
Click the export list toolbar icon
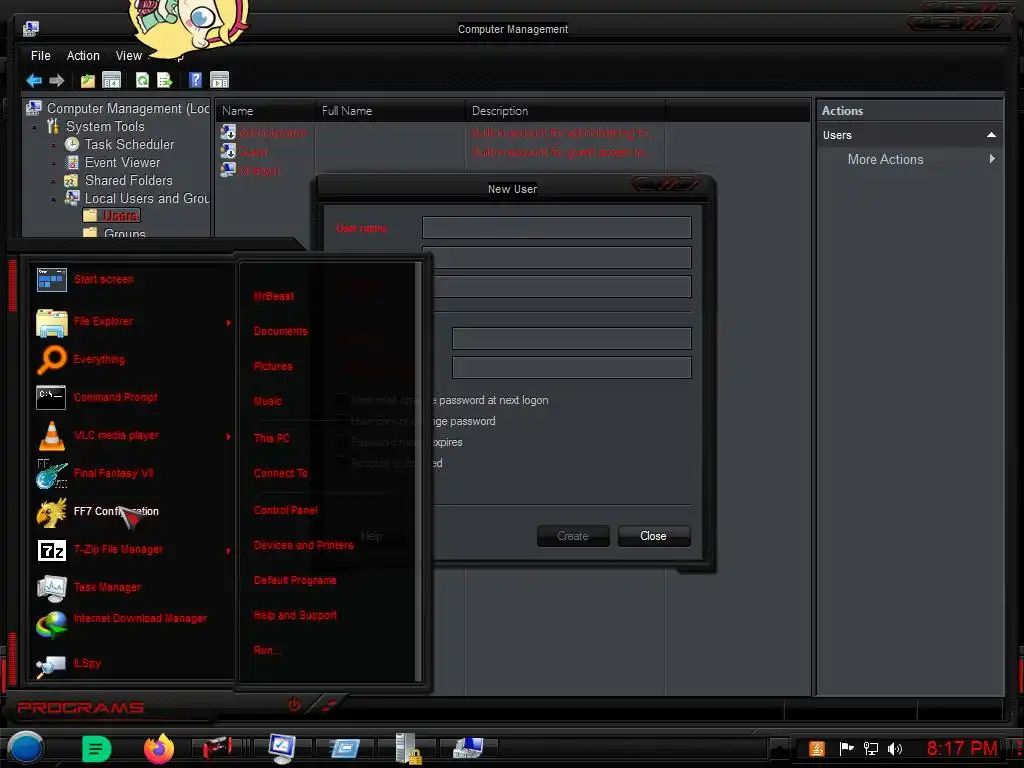[x=165, y=80]
